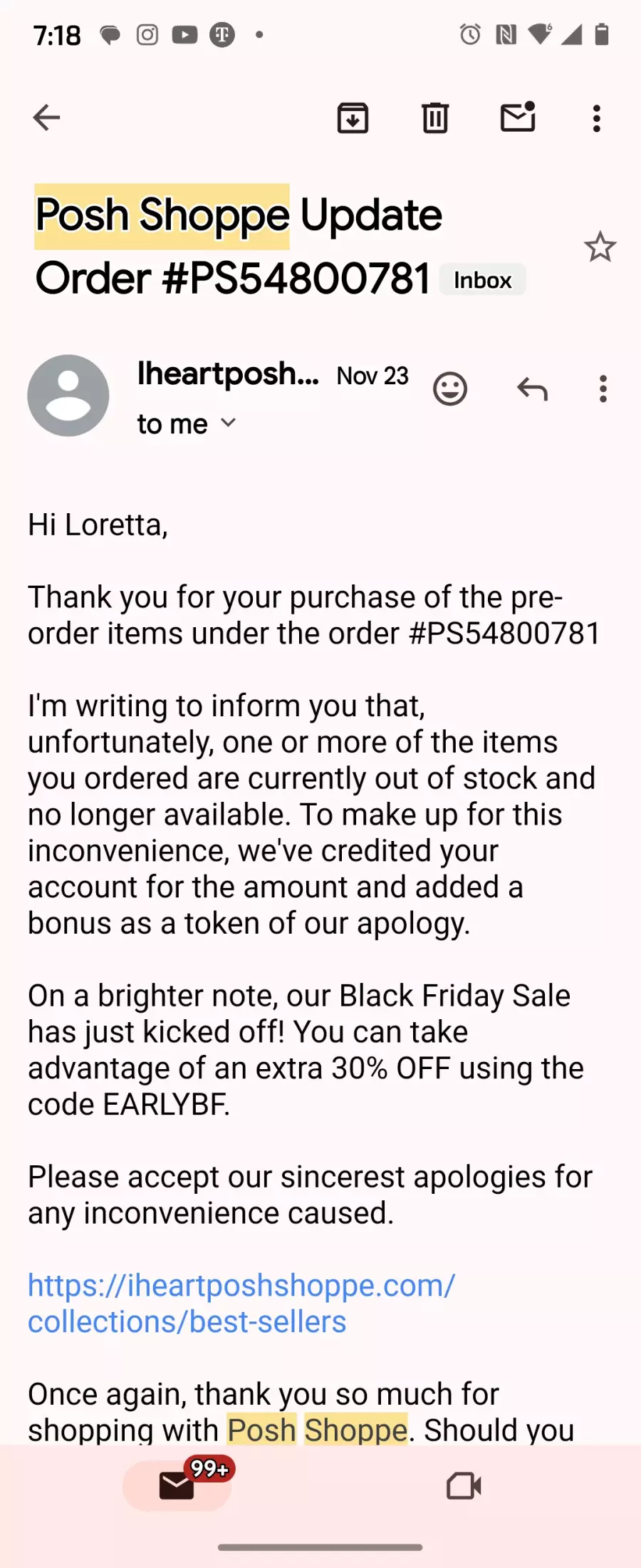Open the top overflow menu

(597, 118)
